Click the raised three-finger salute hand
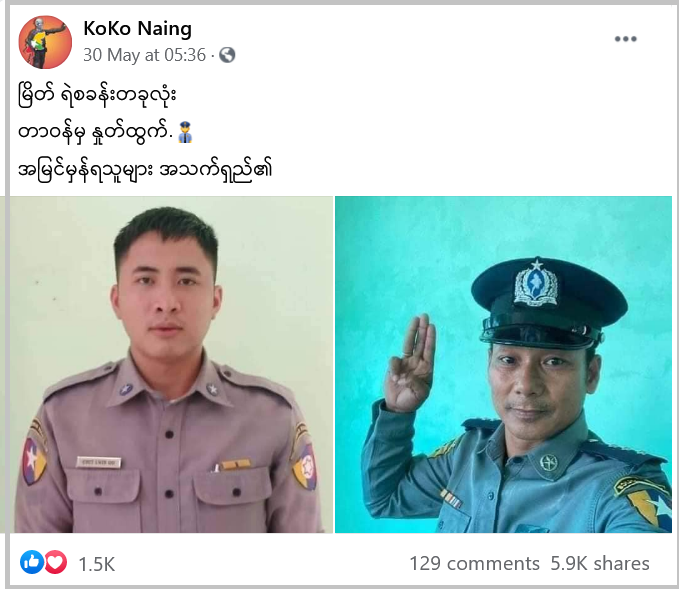This screenshot has height=589, width=679. [x=411, y=363]
